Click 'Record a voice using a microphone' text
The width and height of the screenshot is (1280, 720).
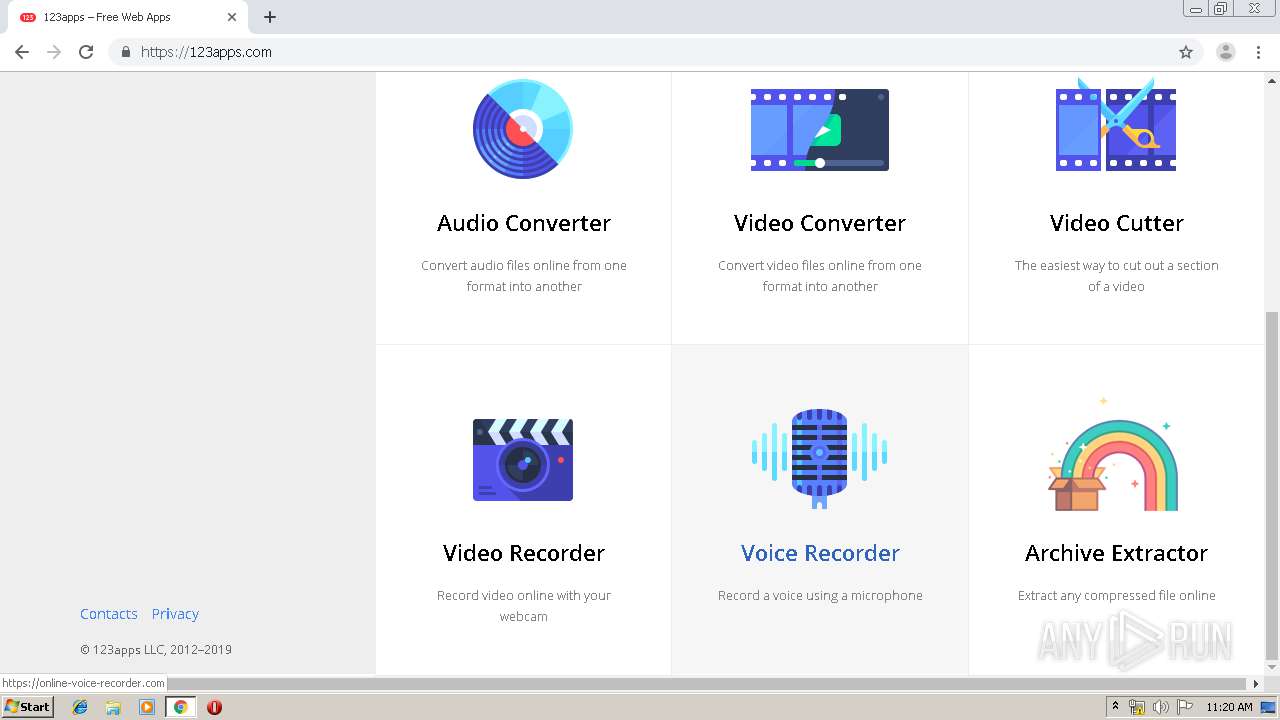tap(820, 595)
